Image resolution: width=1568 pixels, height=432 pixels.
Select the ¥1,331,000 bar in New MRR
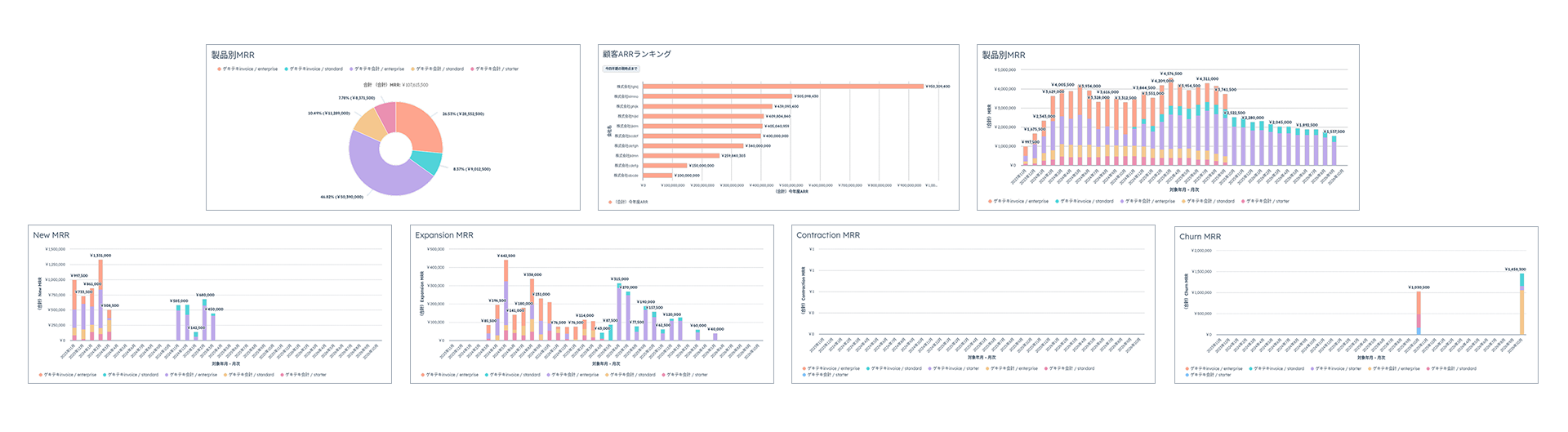[100, 300]
